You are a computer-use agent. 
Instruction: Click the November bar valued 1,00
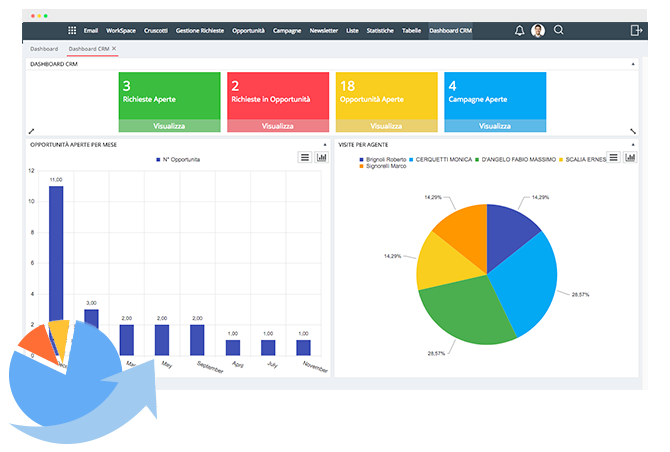tap(303, 348)
